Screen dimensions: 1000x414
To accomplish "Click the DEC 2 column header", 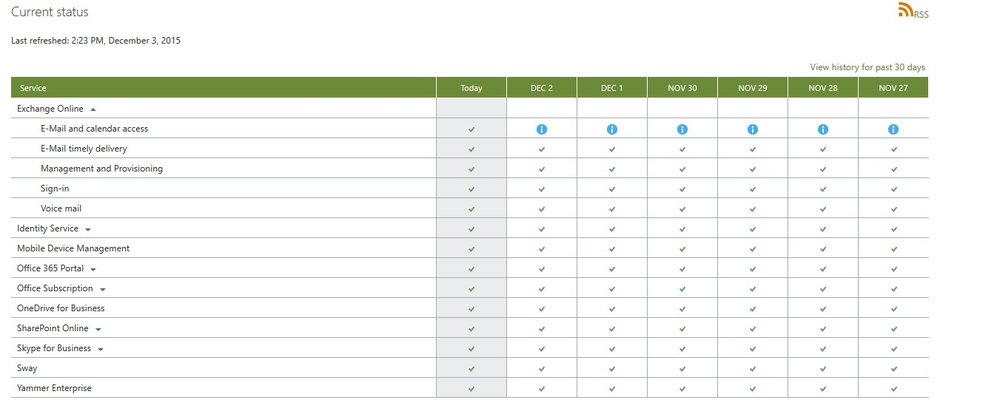I will [x=541, y=88].
